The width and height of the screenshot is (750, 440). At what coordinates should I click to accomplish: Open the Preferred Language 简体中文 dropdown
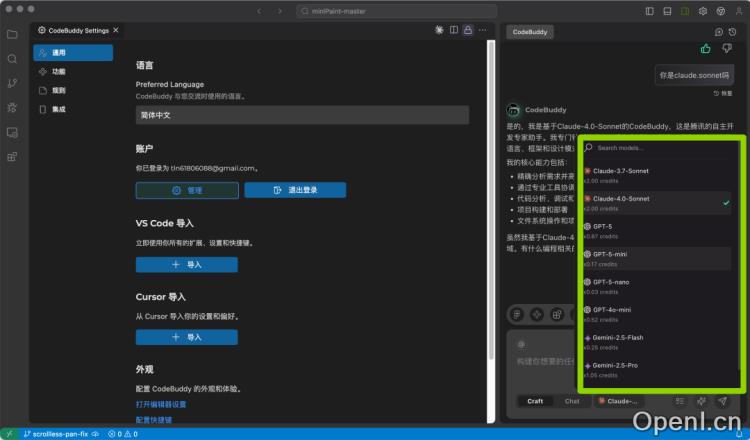click(302, 115)
